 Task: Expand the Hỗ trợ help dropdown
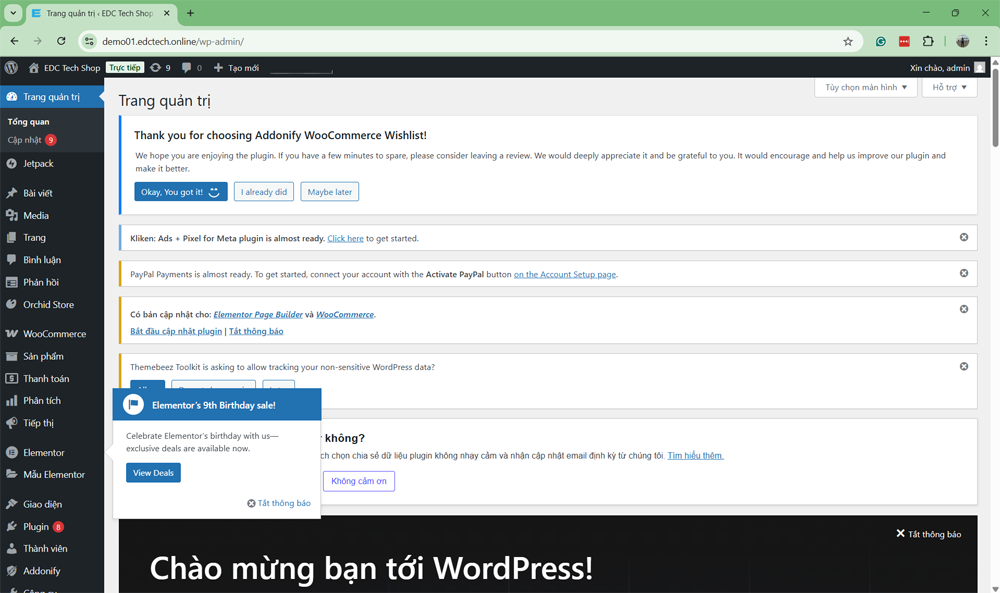949,87
